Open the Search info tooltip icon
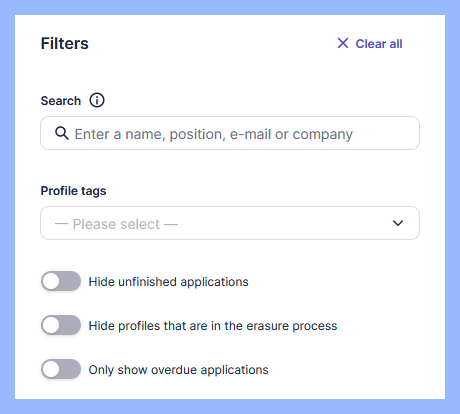This screenshot has width=460, height=414. coord(97,100)
